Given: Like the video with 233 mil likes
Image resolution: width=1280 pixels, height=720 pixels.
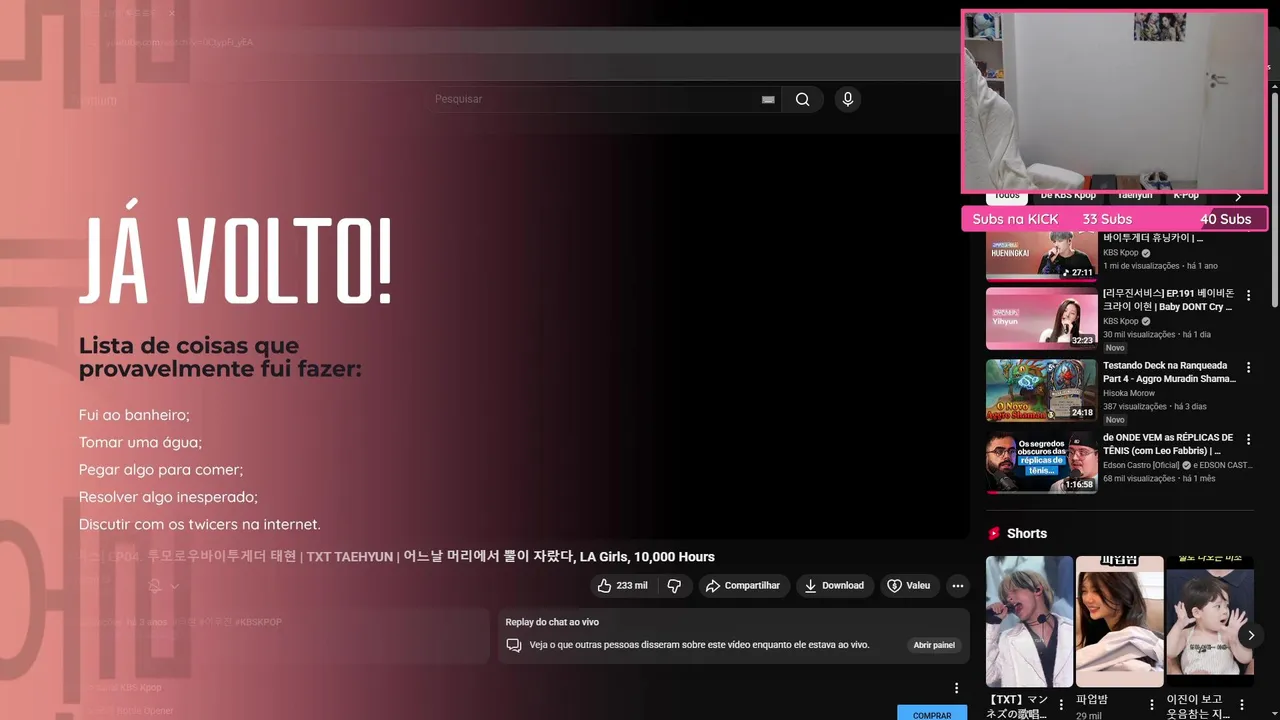Looking at the screenshot, I should [622, 585].
